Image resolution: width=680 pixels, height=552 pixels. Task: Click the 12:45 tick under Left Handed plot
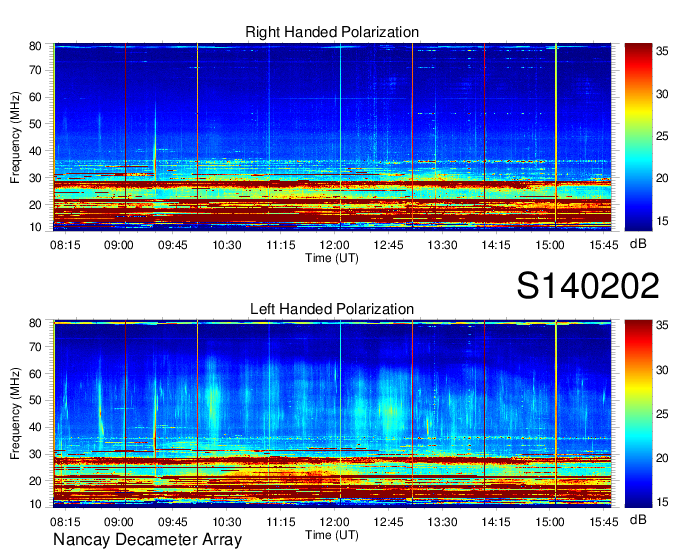coord(388,522)
